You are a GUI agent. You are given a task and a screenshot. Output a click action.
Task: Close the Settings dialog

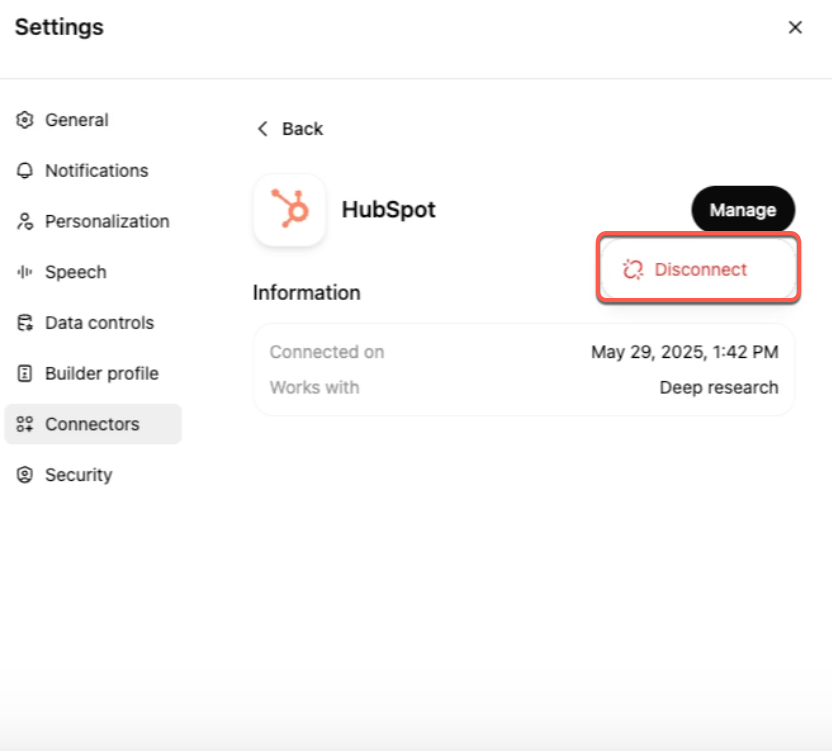tap(795, 27)
